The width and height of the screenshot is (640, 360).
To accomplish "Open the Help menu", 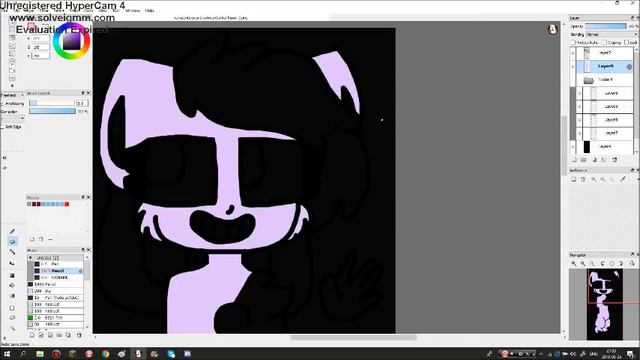I will pyautogui.click(x=149, y=11).
